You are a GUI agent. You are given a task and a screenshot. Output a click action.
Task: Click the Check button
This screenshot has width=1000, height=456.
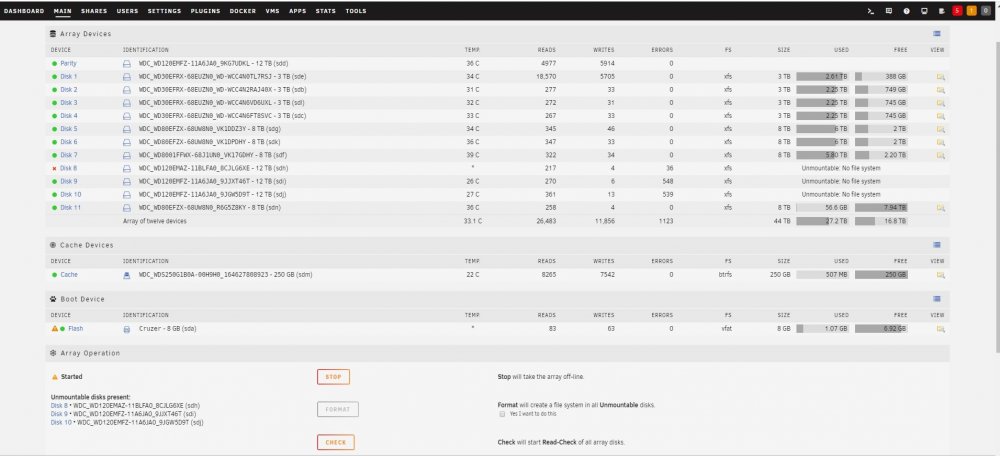[x=335, y=442]
